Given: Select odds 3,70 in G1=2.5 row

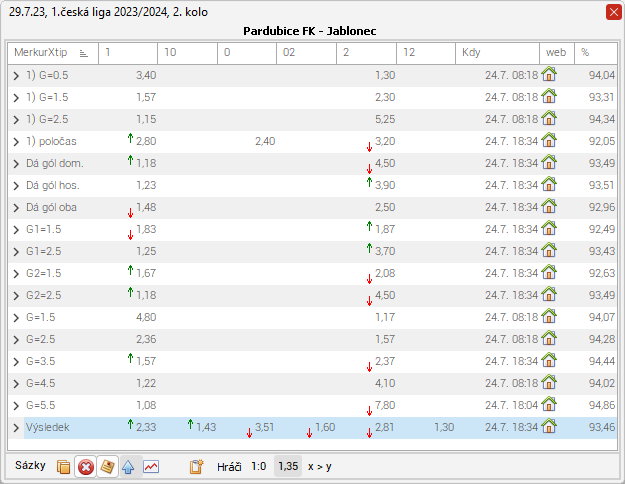Looking at the screenshot, I should click(x=385, y=252).
